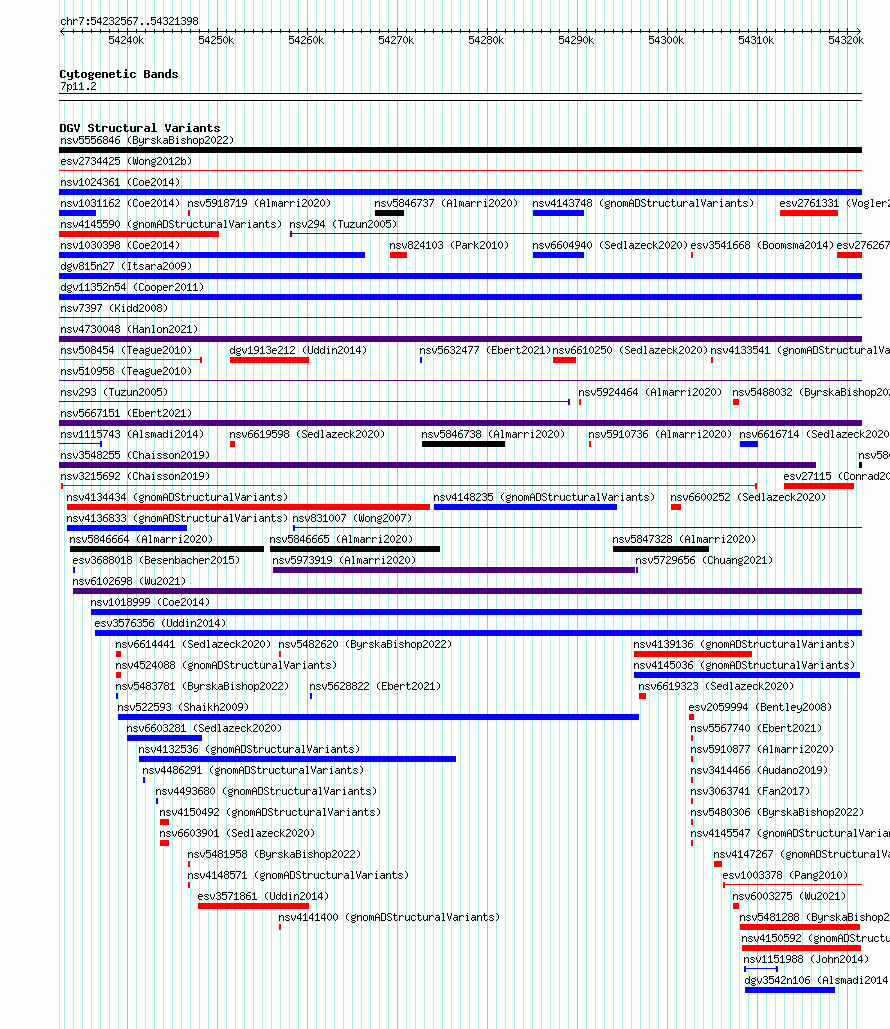
Task: Click the red bar under dgv1913e212
Action: click(x=269, y=360)
